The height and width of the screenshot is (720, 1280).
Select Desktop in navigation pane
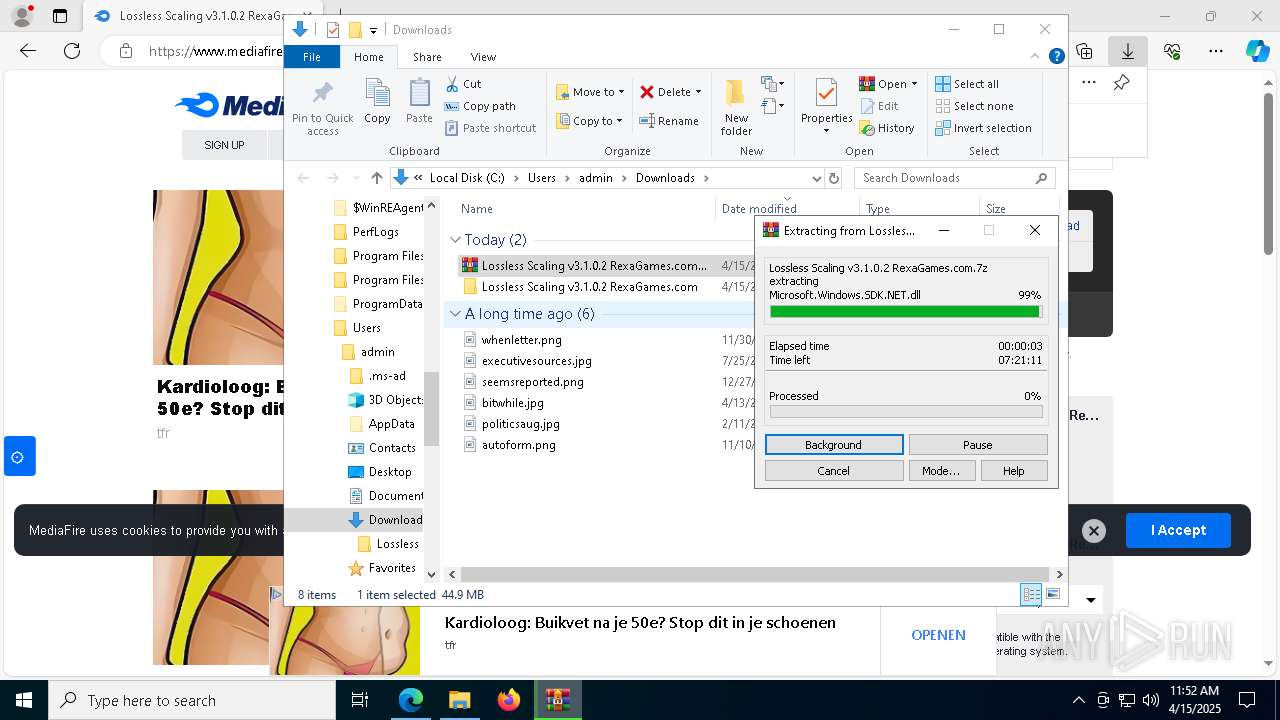pos(390,472)
